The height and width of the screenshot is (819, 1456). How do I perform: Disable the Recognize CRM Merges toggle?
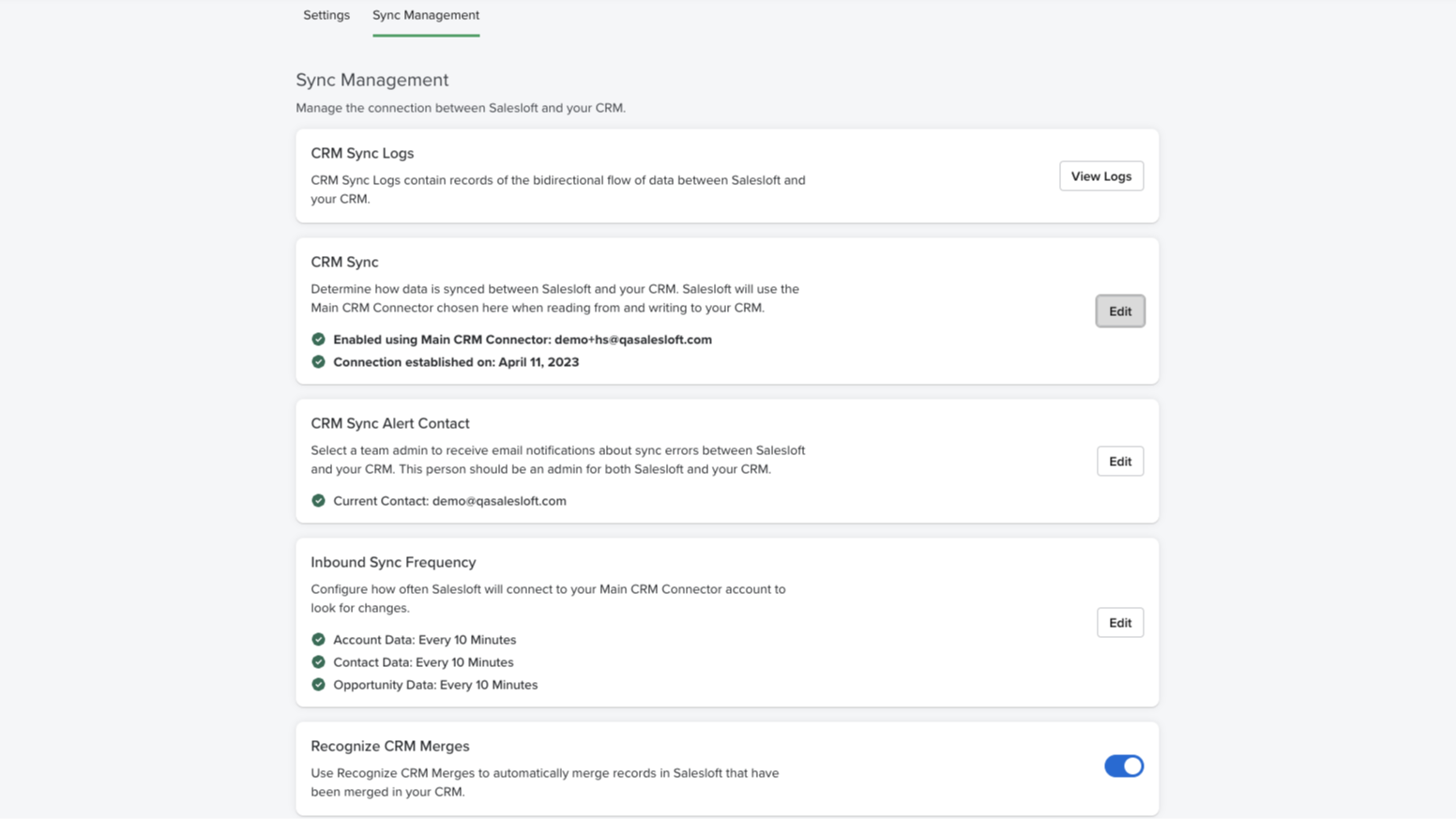pyautogui.click(x=1123, y=766)
